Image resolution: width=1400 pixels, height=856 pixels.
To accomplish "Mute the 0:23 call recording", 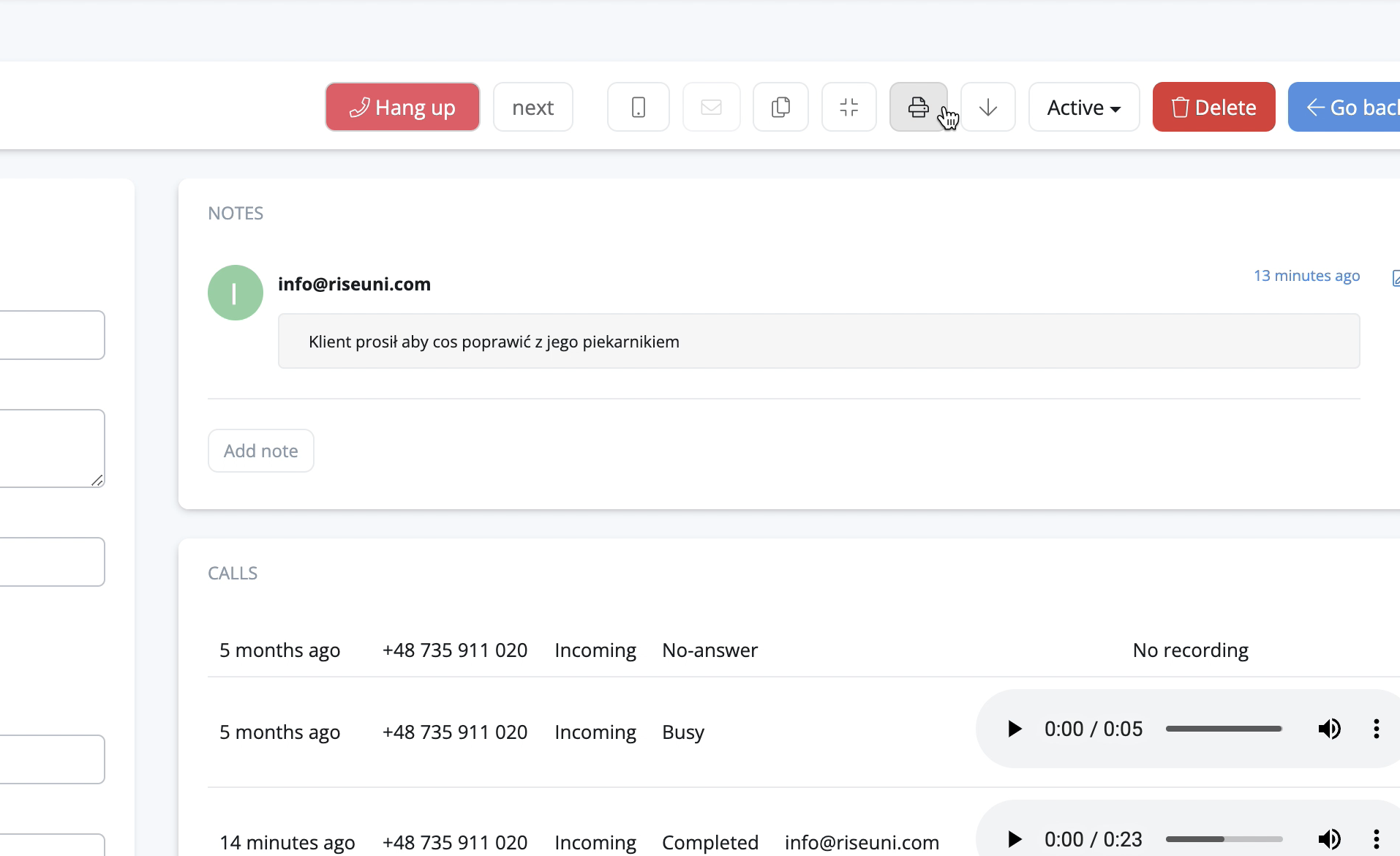I will 1329,839.
